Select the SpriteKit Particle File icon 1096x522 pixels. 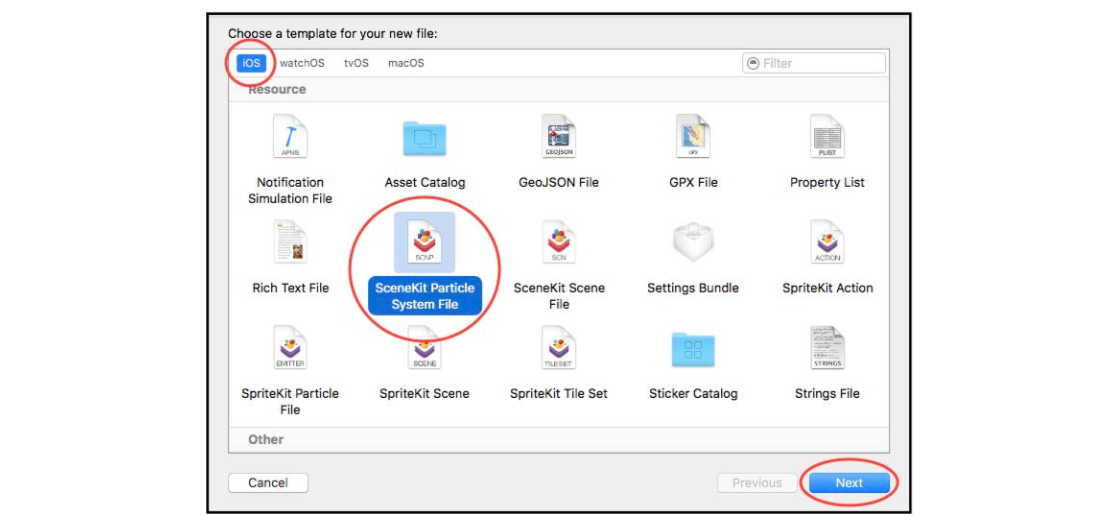[x=290, y=348]
